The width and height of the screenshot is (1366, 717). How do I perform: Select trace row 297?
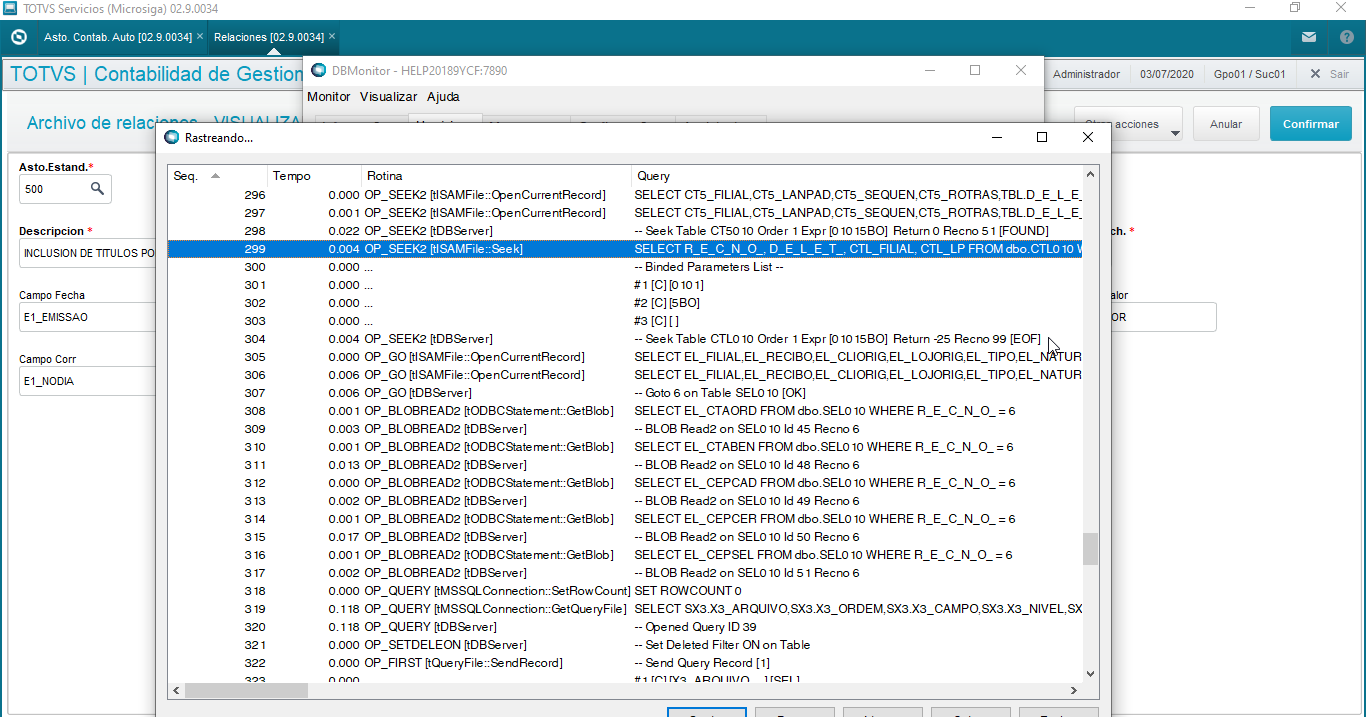[625, 213]
